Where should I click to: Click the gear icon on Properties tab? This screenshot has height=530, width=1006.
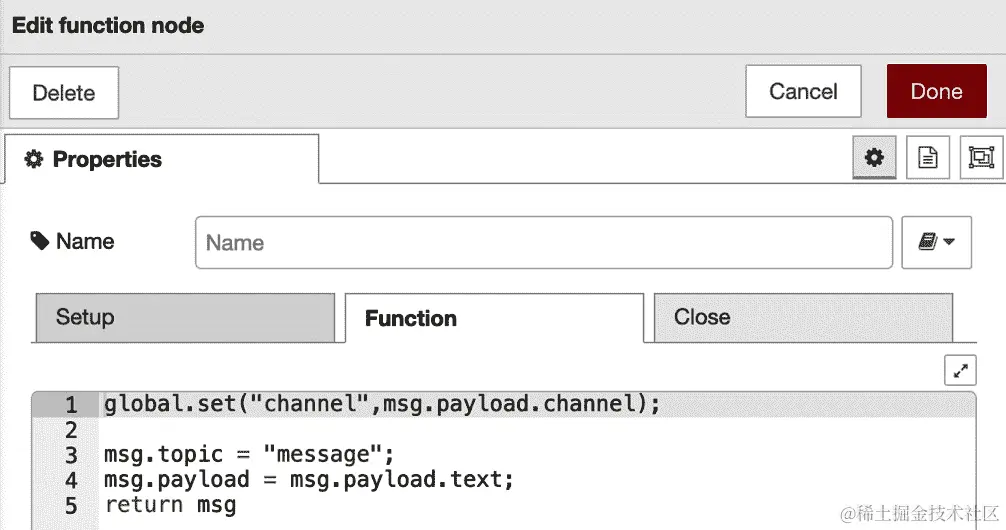pos(33,159)
